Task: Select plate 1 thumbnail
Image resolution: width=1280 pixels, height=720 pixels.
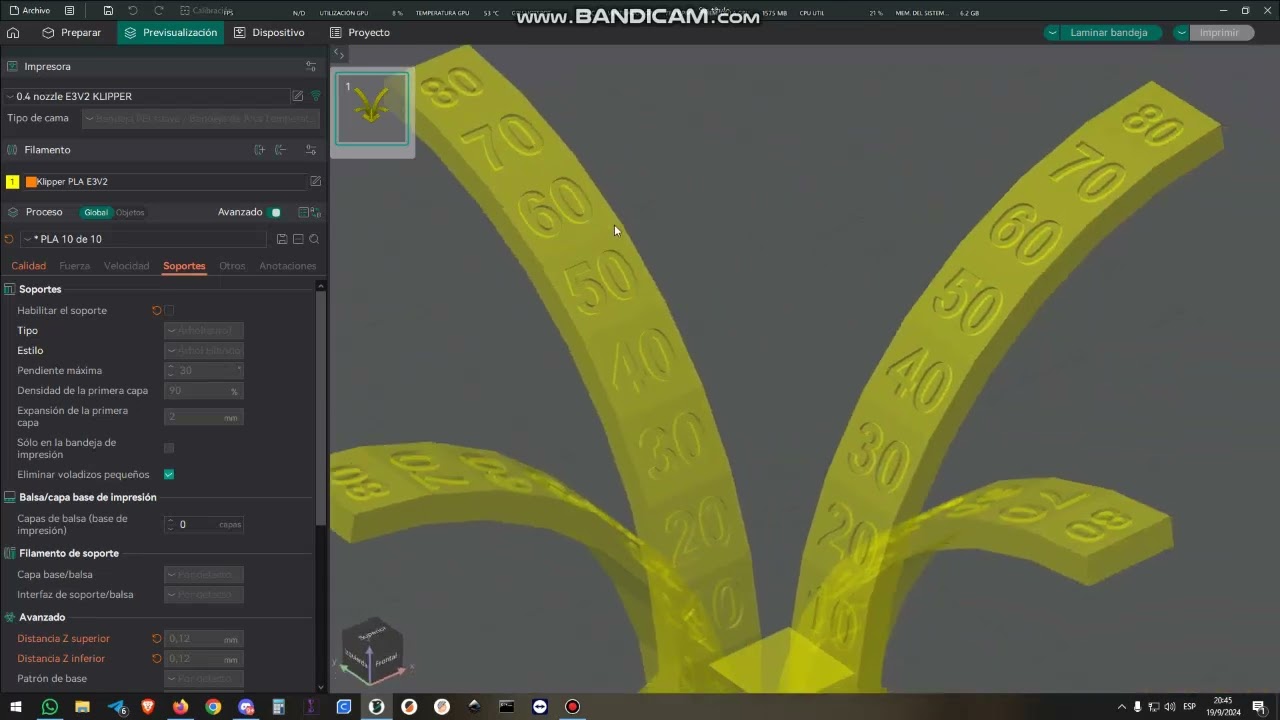Action: pos(372,109)
